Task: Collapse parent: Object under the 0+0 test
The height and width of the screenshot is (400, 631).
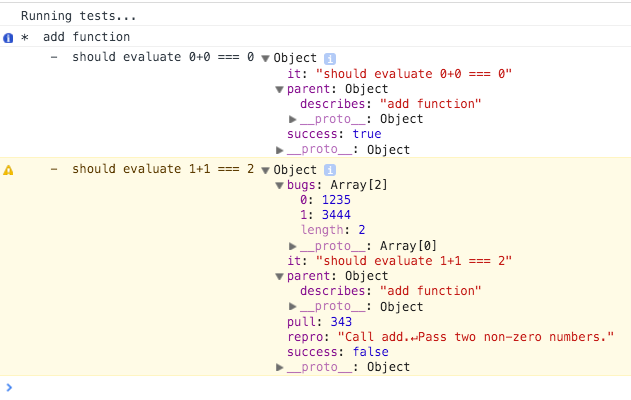Action: point(279,89)
